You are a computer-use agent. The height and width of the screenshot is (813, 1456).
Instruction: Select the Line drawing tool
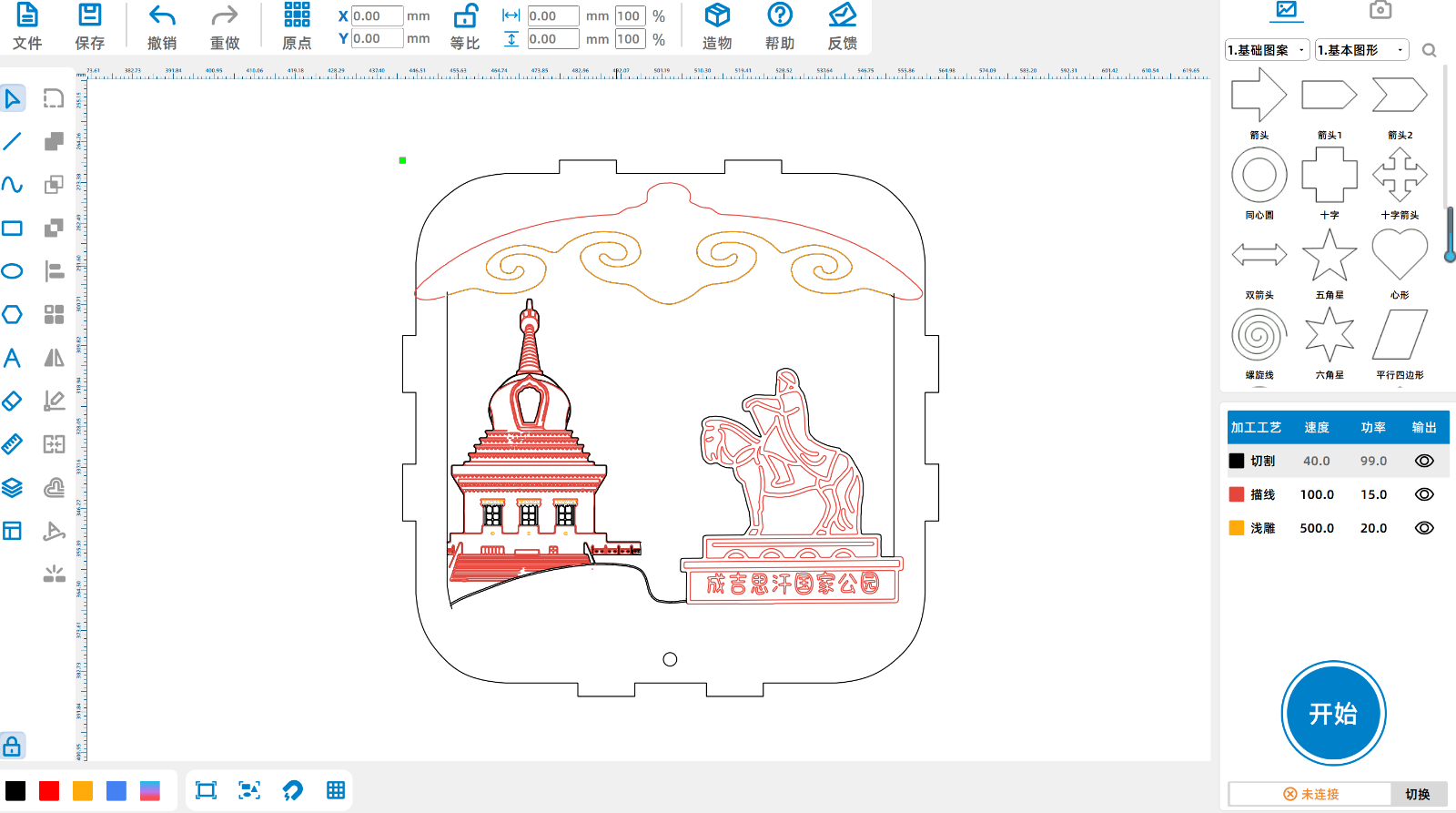(x=13, y=141)
